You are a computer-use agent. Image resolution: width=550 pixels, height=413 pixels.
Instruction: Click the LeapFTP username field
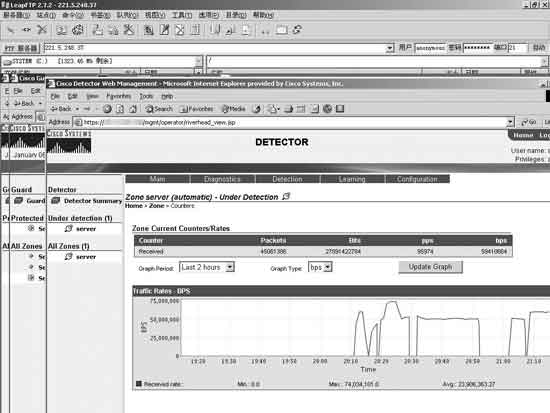pyautogui.click(x=430, y=48)
